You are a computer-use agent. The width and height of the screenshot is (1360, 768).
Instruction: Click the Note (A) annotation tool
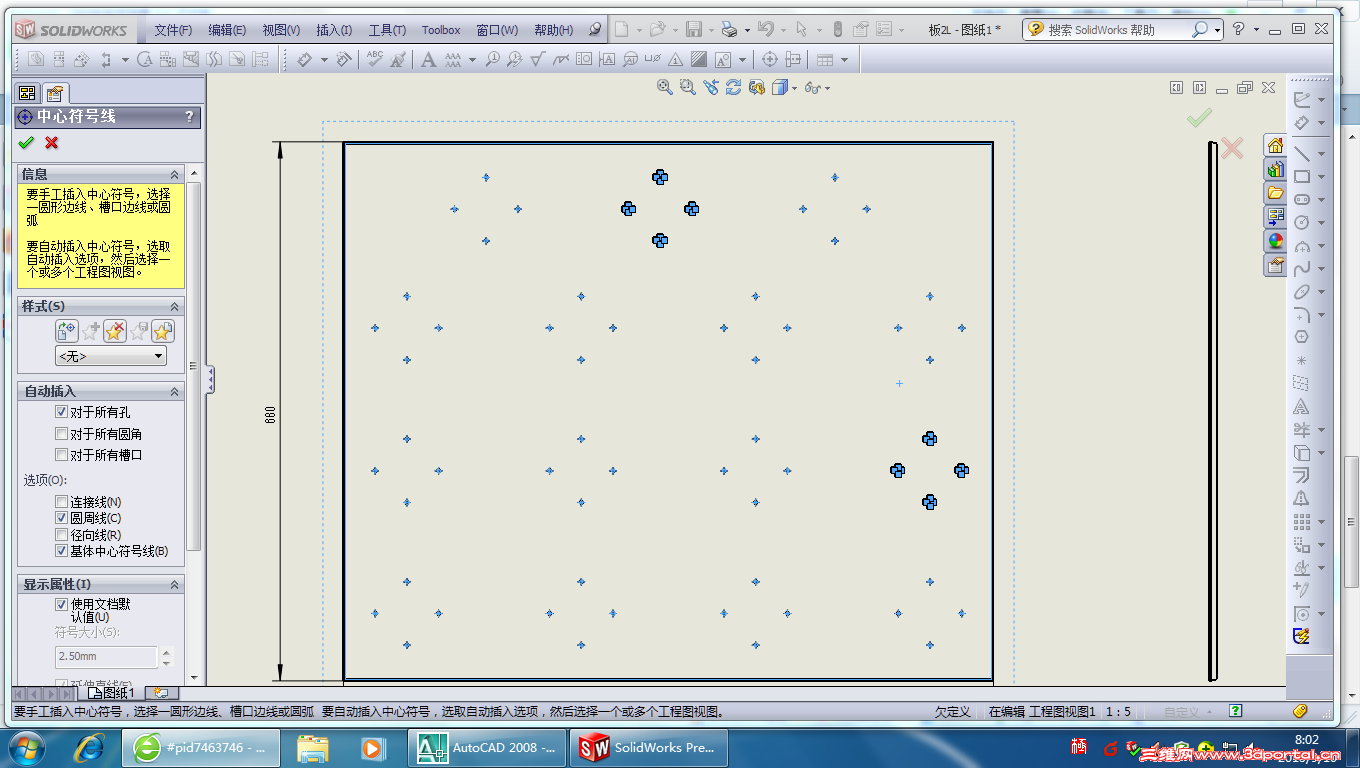428,60
